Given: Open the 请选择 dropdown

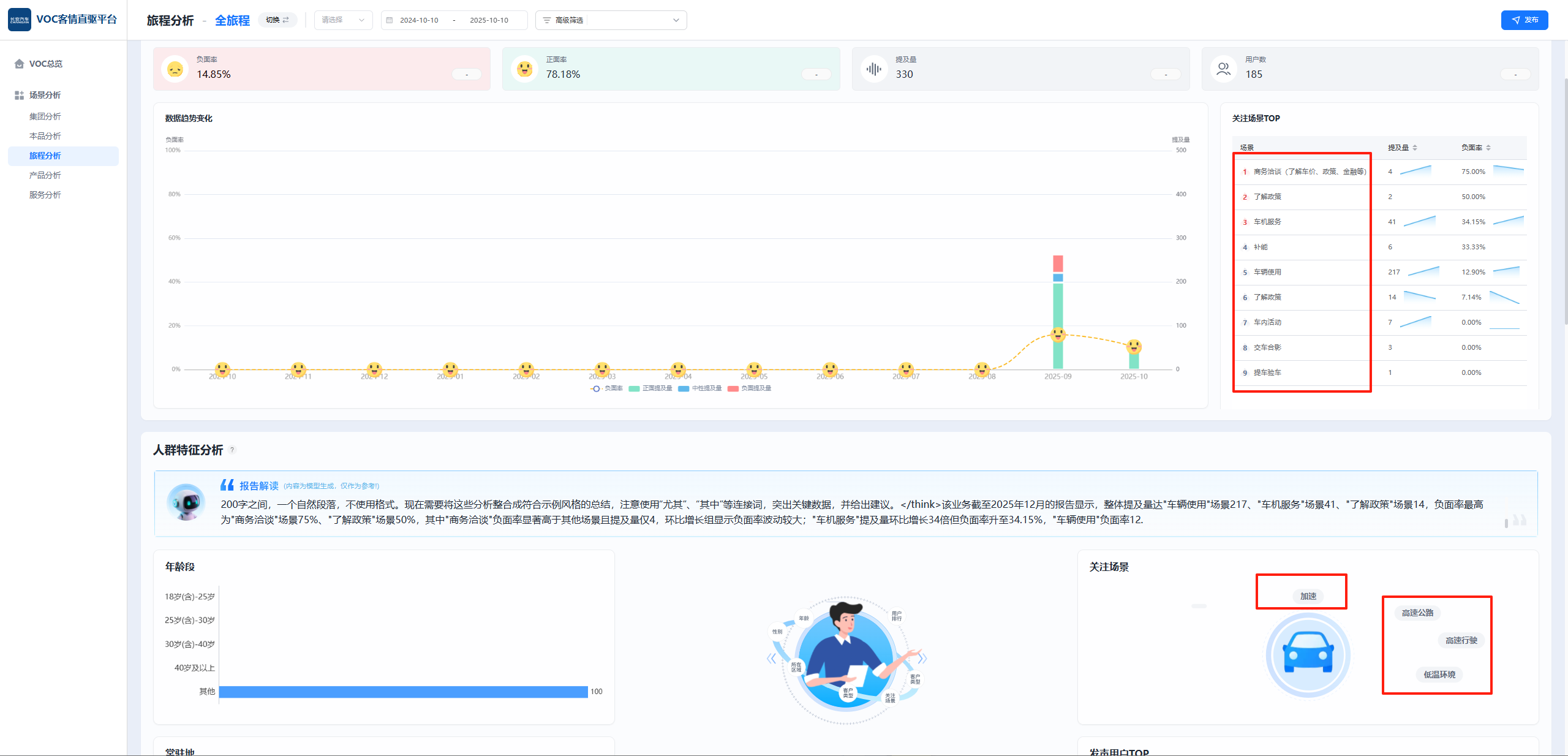Looking at the screenshot, I should (343, 20).
